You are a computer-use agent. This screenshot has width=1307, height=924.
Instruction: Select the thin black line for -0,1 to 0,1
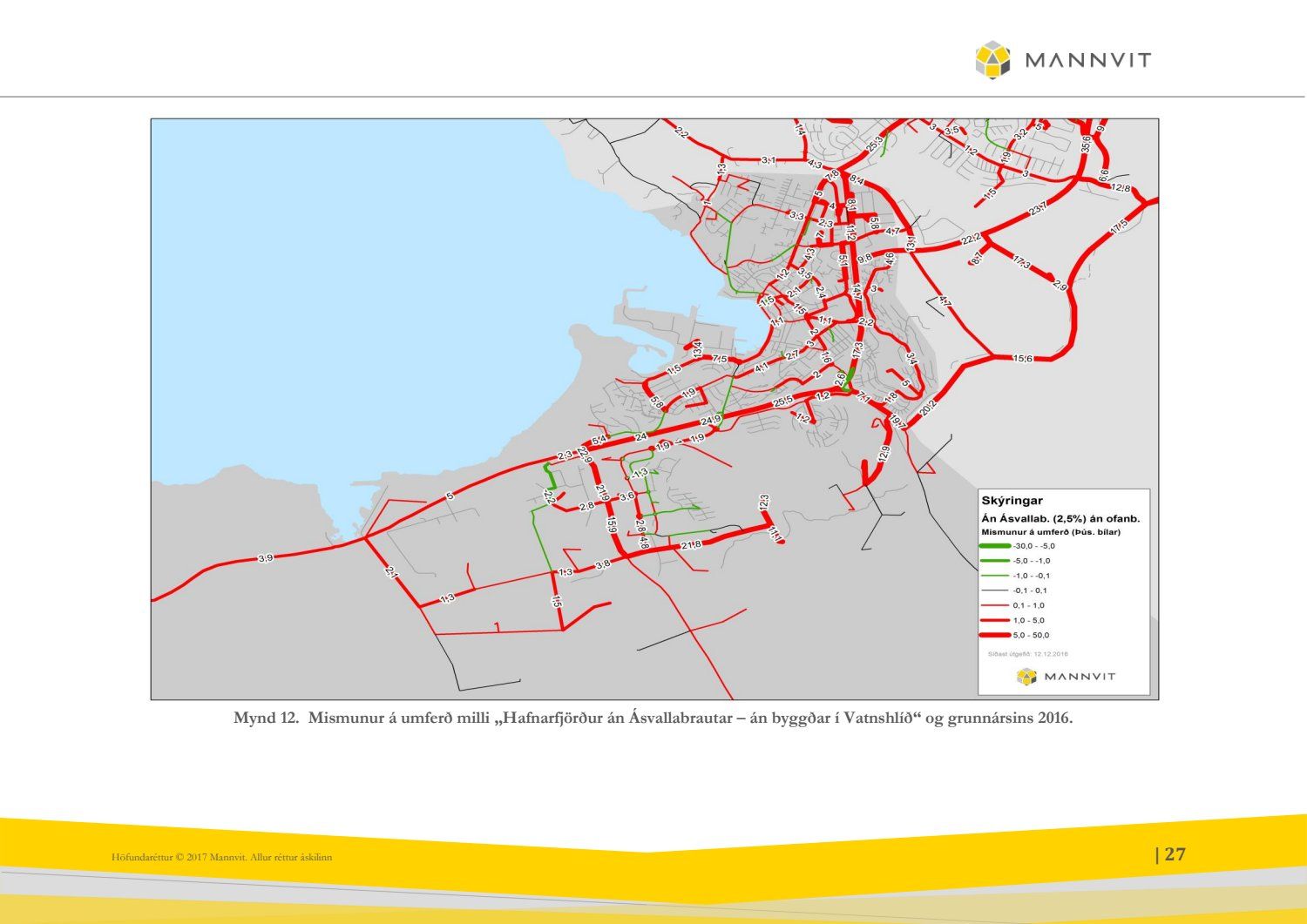point(994,590)
